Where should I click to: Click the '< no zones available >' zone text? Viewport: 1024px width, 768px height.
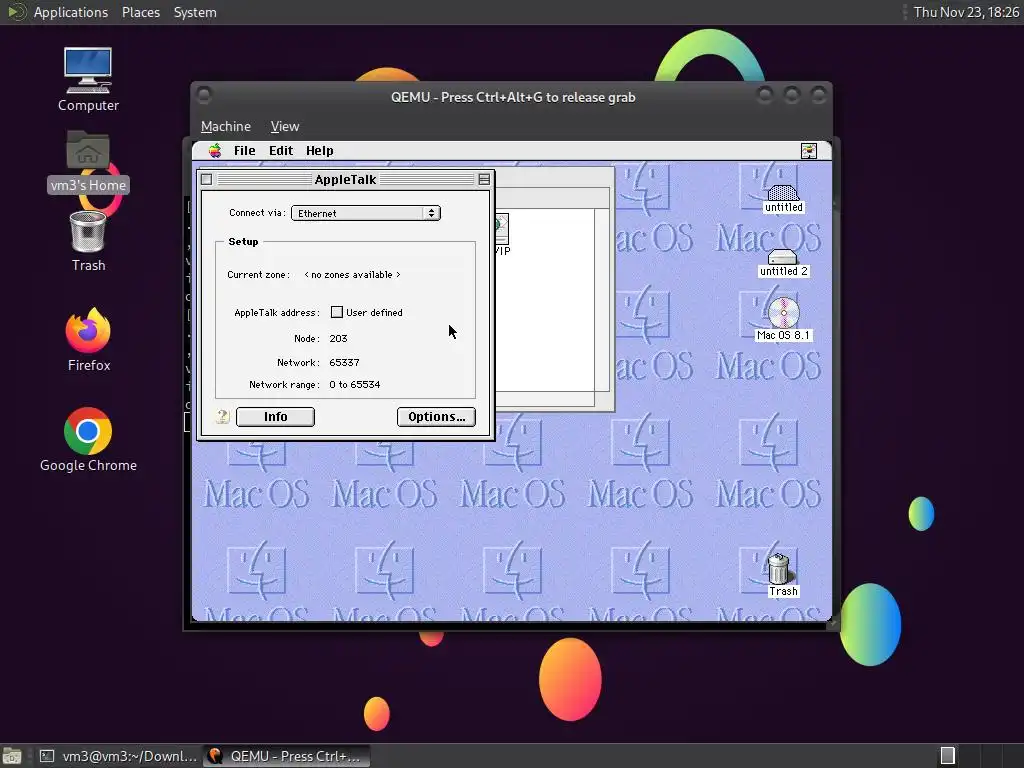[x=353, y=275]
